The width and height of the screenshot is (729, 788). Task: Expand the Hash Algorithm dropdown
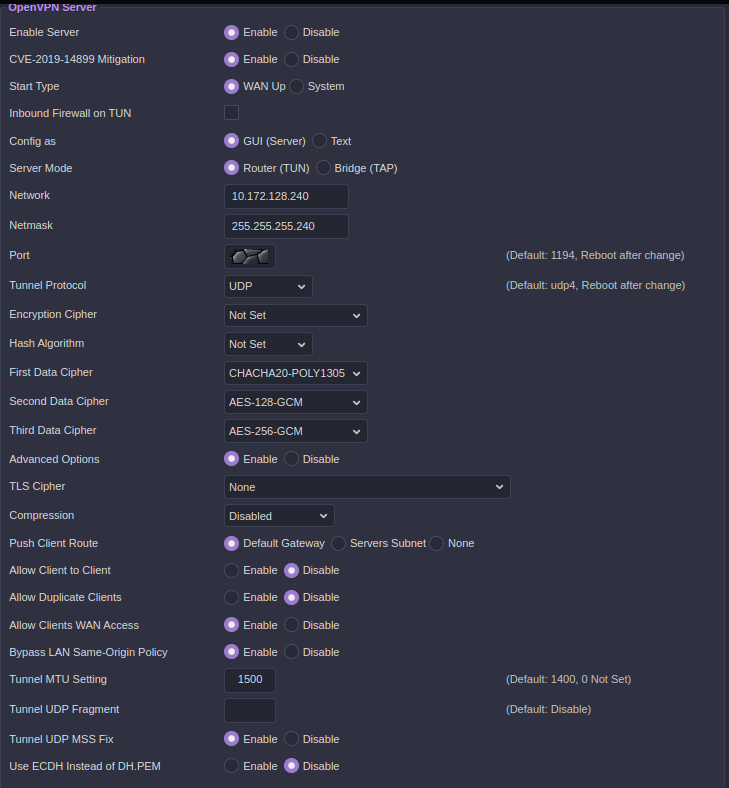point(268,344)
